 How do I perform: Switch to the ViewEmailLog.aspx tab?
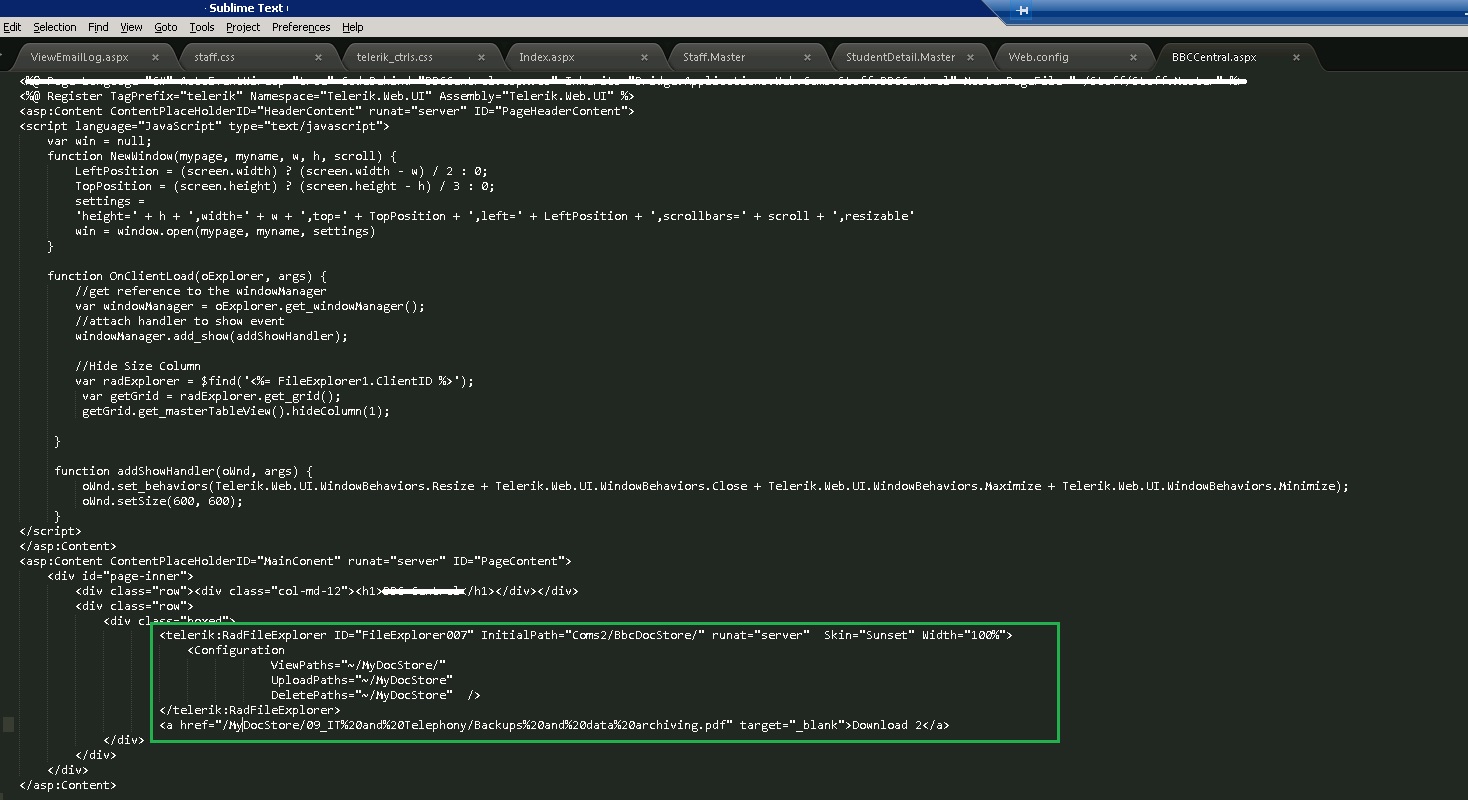coord(80,57)
